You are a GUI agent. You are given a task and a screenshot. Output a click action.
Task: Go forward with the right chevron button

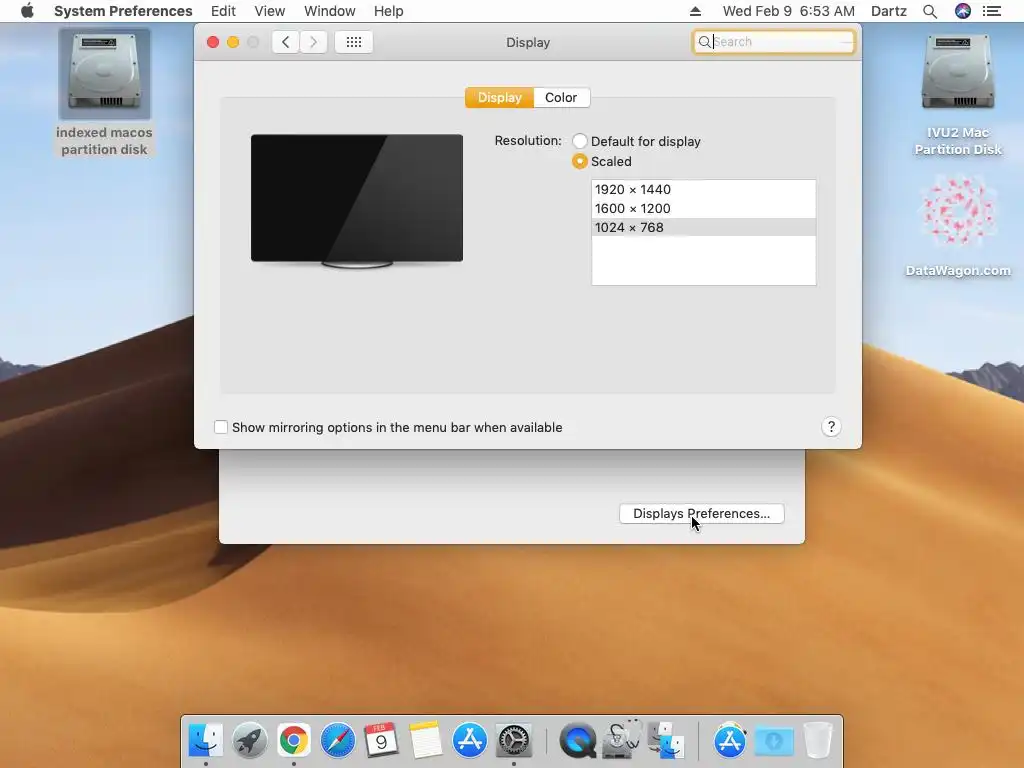point(313,42)
